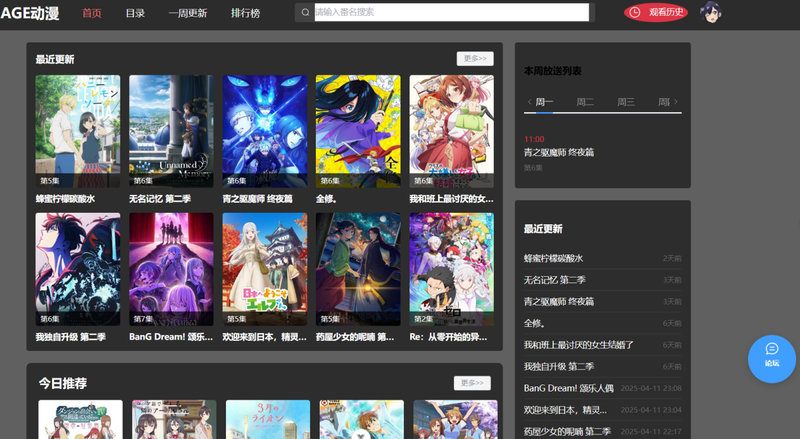
Task: Click the 我独自升级 第二季 title under its poster
Action: [70, 337]
